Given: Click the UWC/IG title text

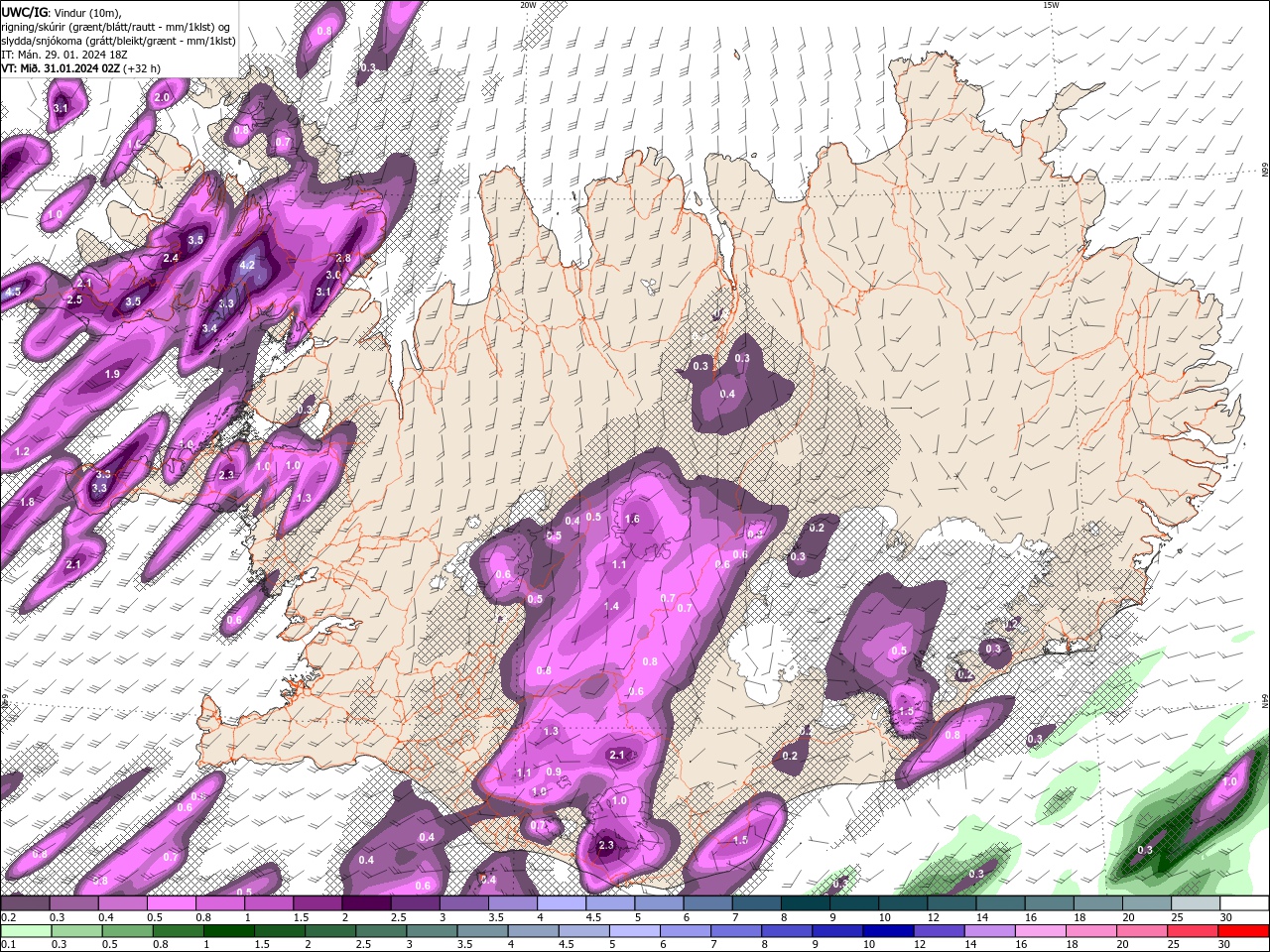Looking at the screenshot, I should (23, 11).
